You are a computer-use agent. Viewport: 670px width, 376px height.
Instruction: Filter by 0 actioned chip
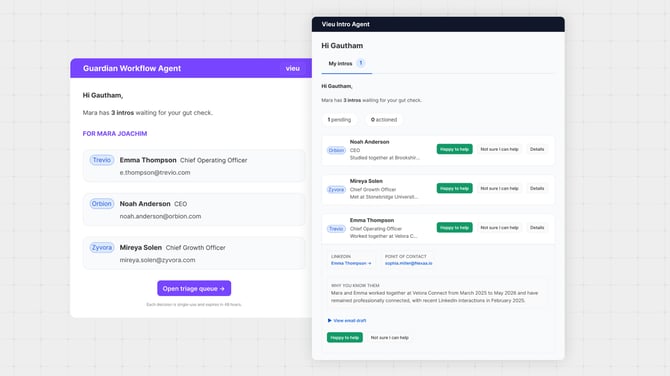(384, 120)
